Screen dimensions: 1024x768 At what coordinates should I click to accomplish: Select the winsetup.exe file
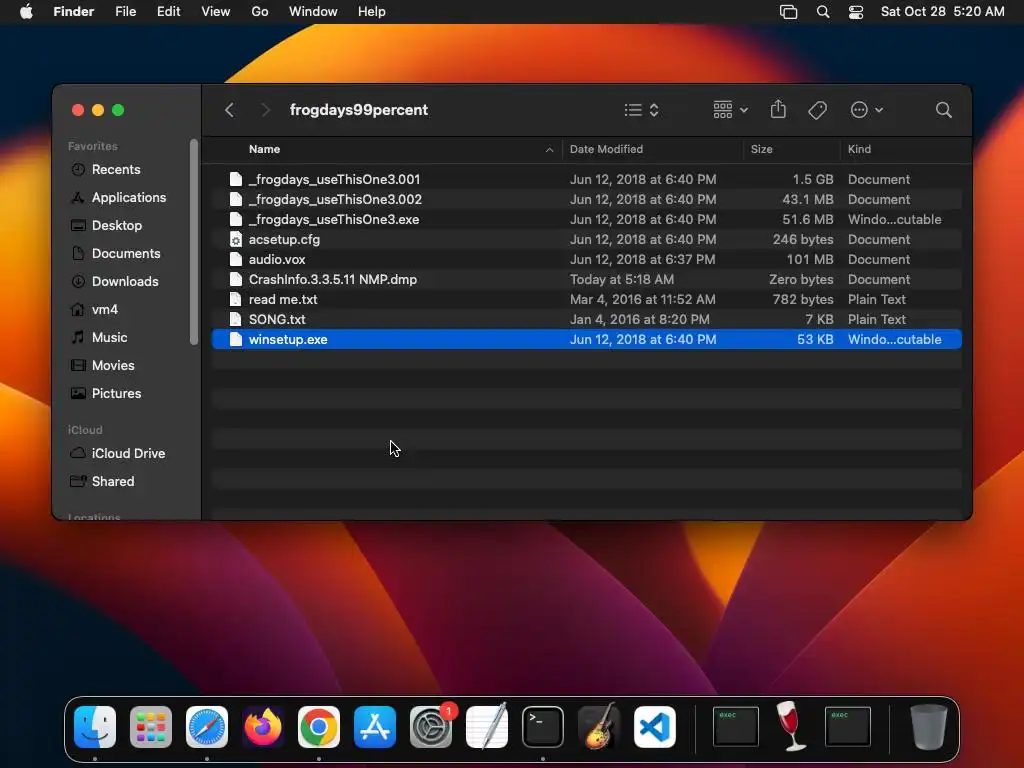tap(586, 339)
